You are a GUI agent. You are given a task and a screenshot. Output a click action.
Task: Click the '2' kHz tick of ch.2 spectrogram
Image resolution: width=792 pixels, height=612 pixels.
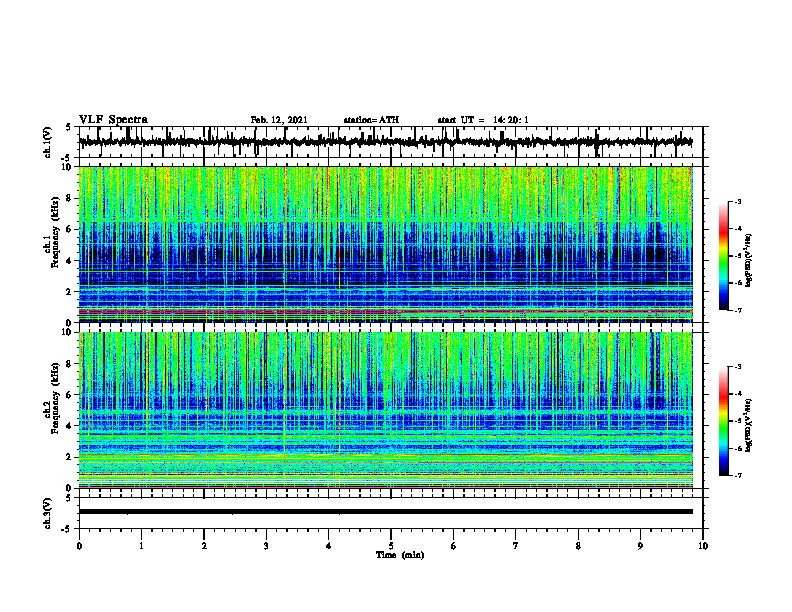pos(69,457)
